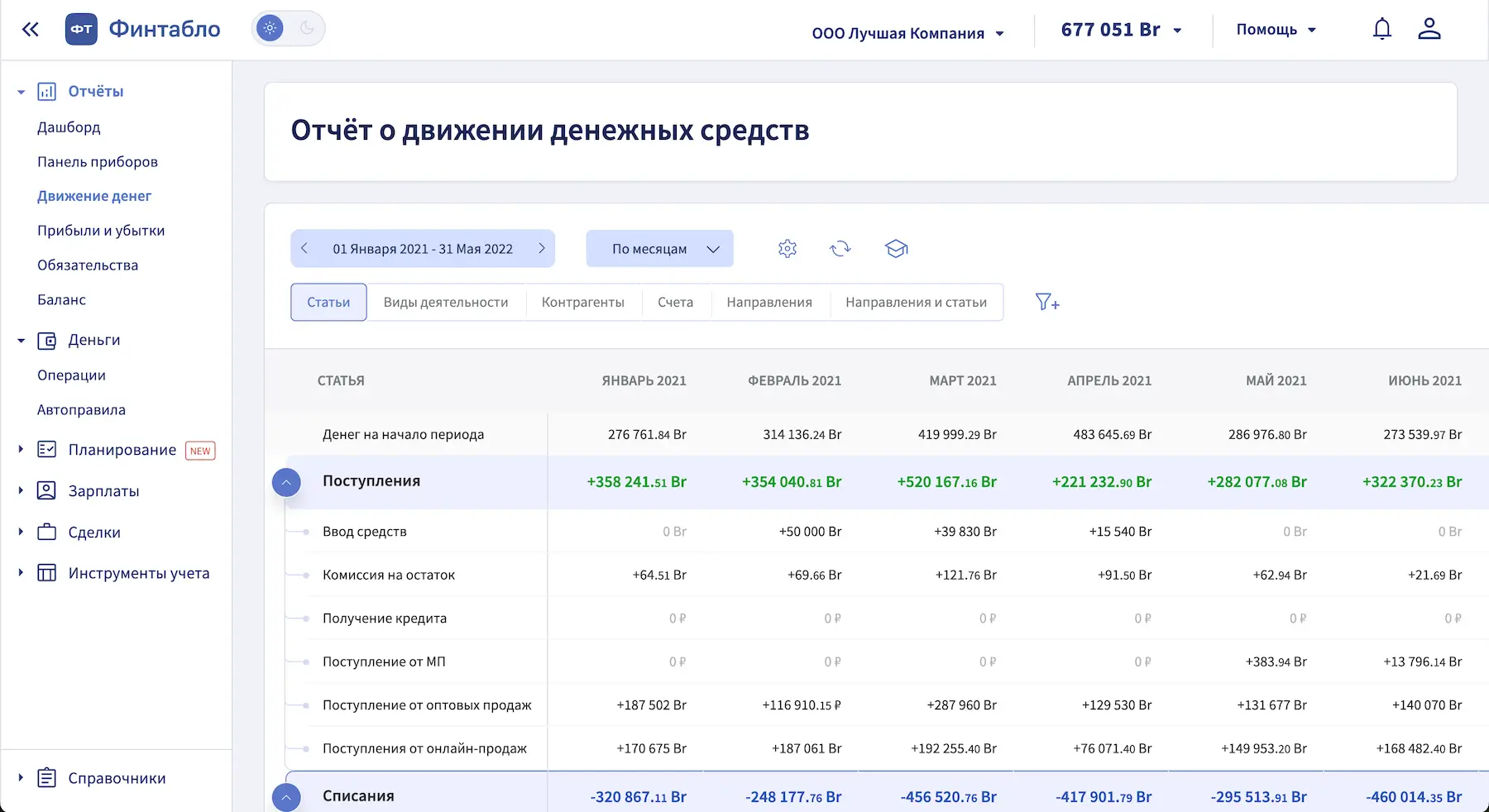Open Движение денег report link
The width and height of the screenshot is (1489, 812).
point(94,196)
